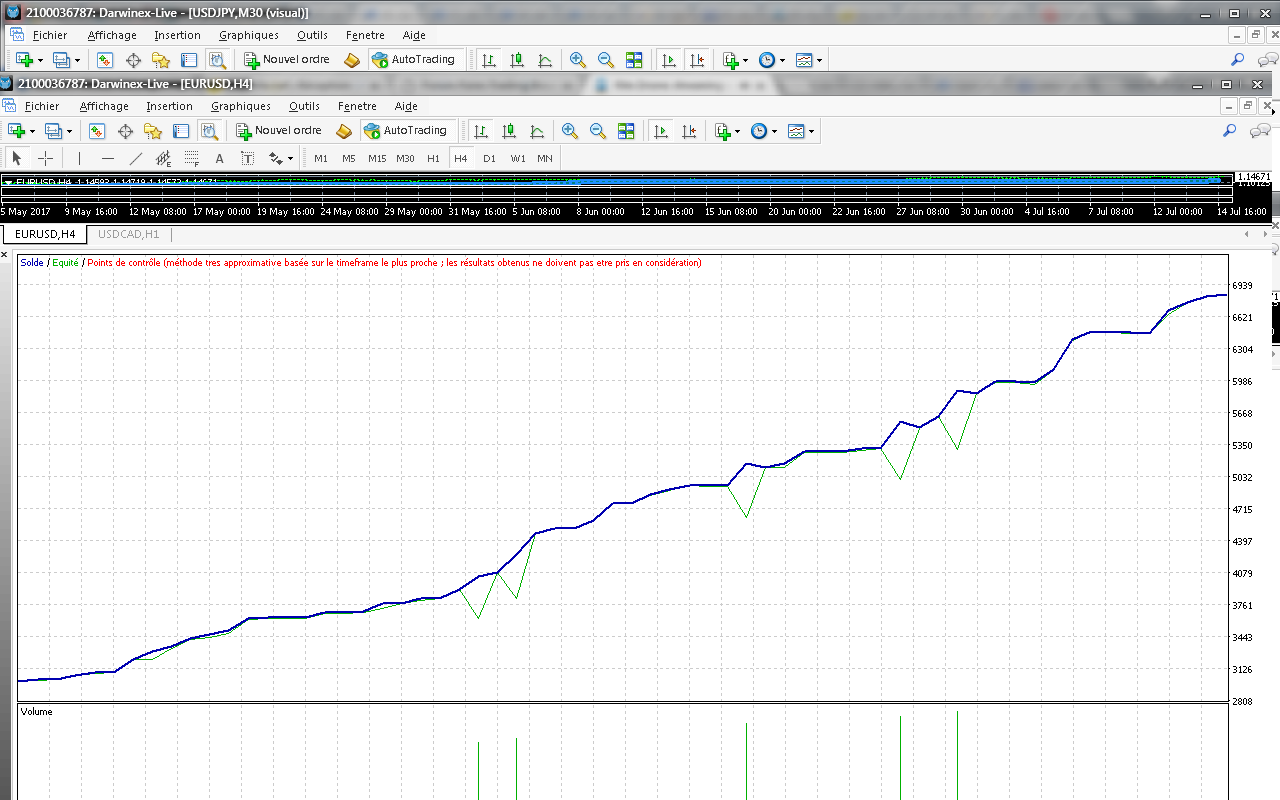
Task: Select the Crosshair tool in the drawing toolbar
Action: click(45, 158)
